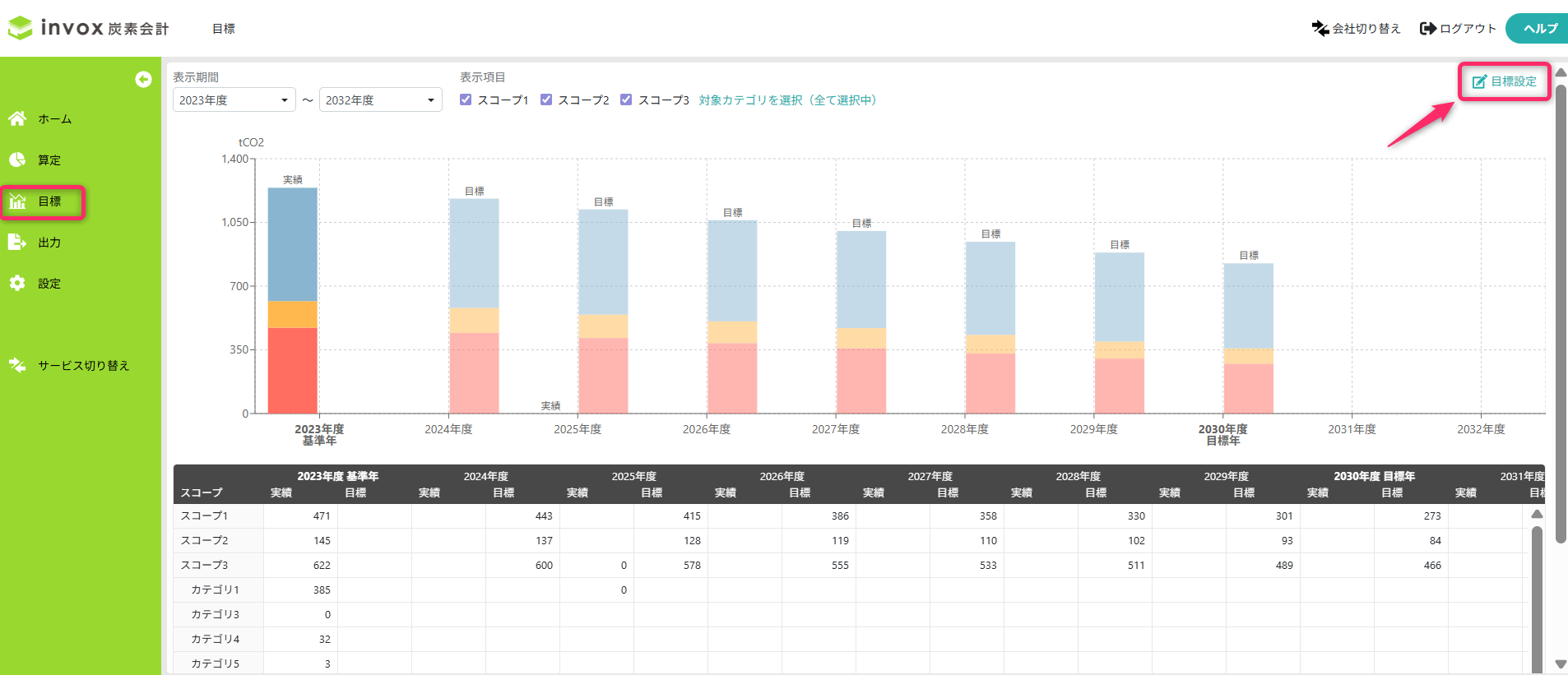Click the 会社切り替え switch icon

pos(1320,29)
